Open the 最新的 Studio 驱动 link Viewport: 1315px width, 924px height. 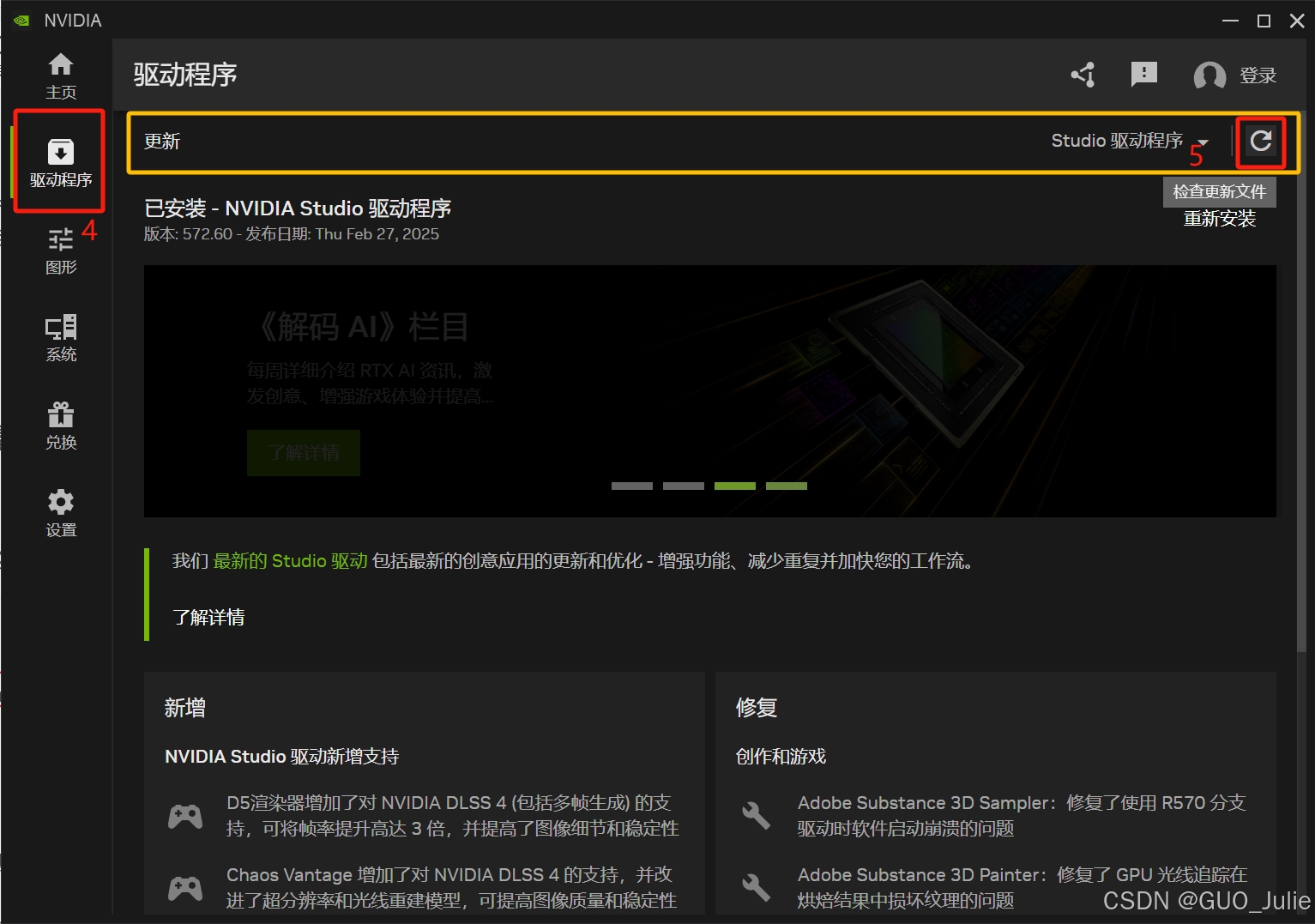(x=290, y=561)
